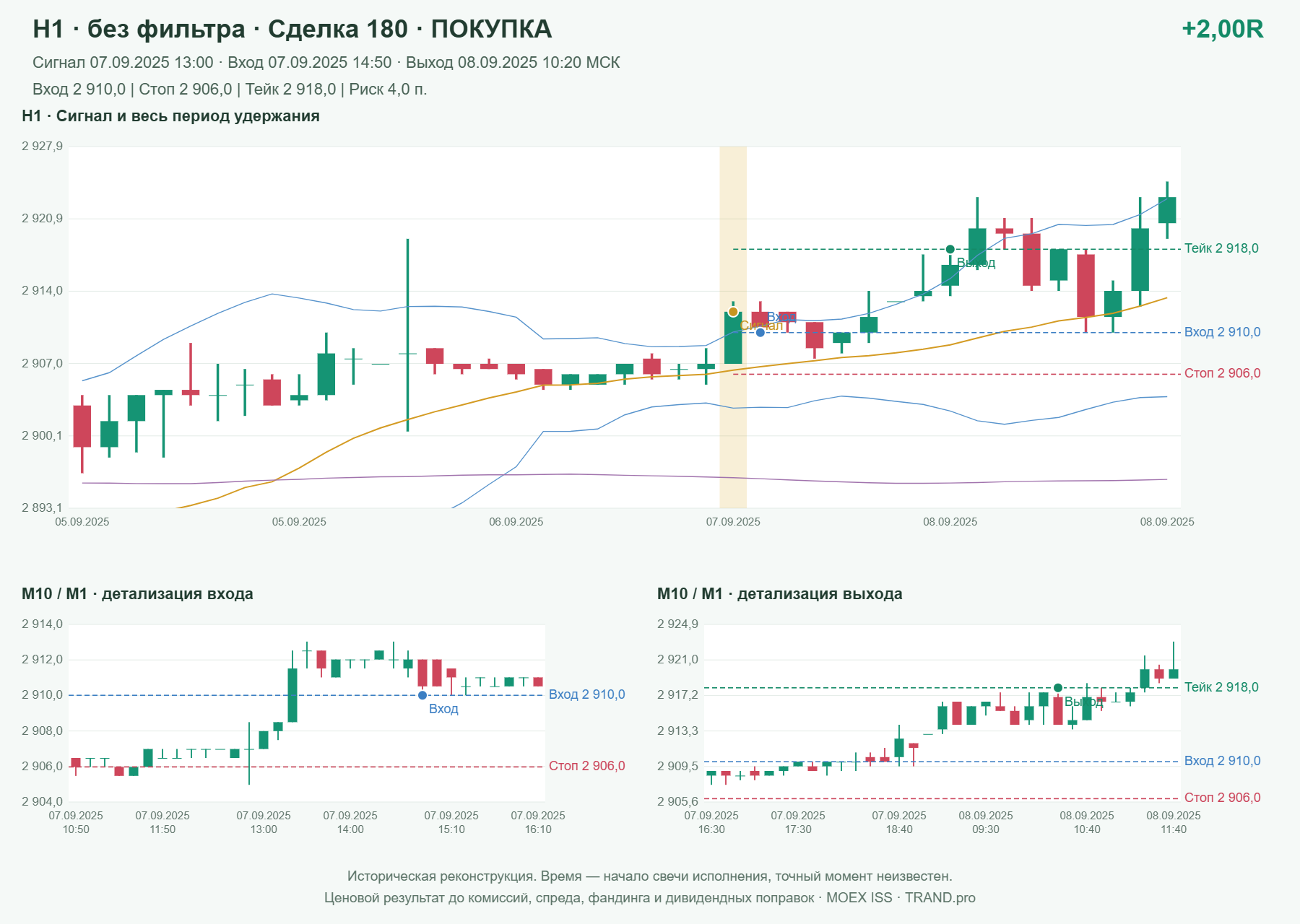This screenshot has height=924, width=1300.
Task: Click the 07.09.2025 10:50 tick in entry detail chart
Action: coord(76,822)
